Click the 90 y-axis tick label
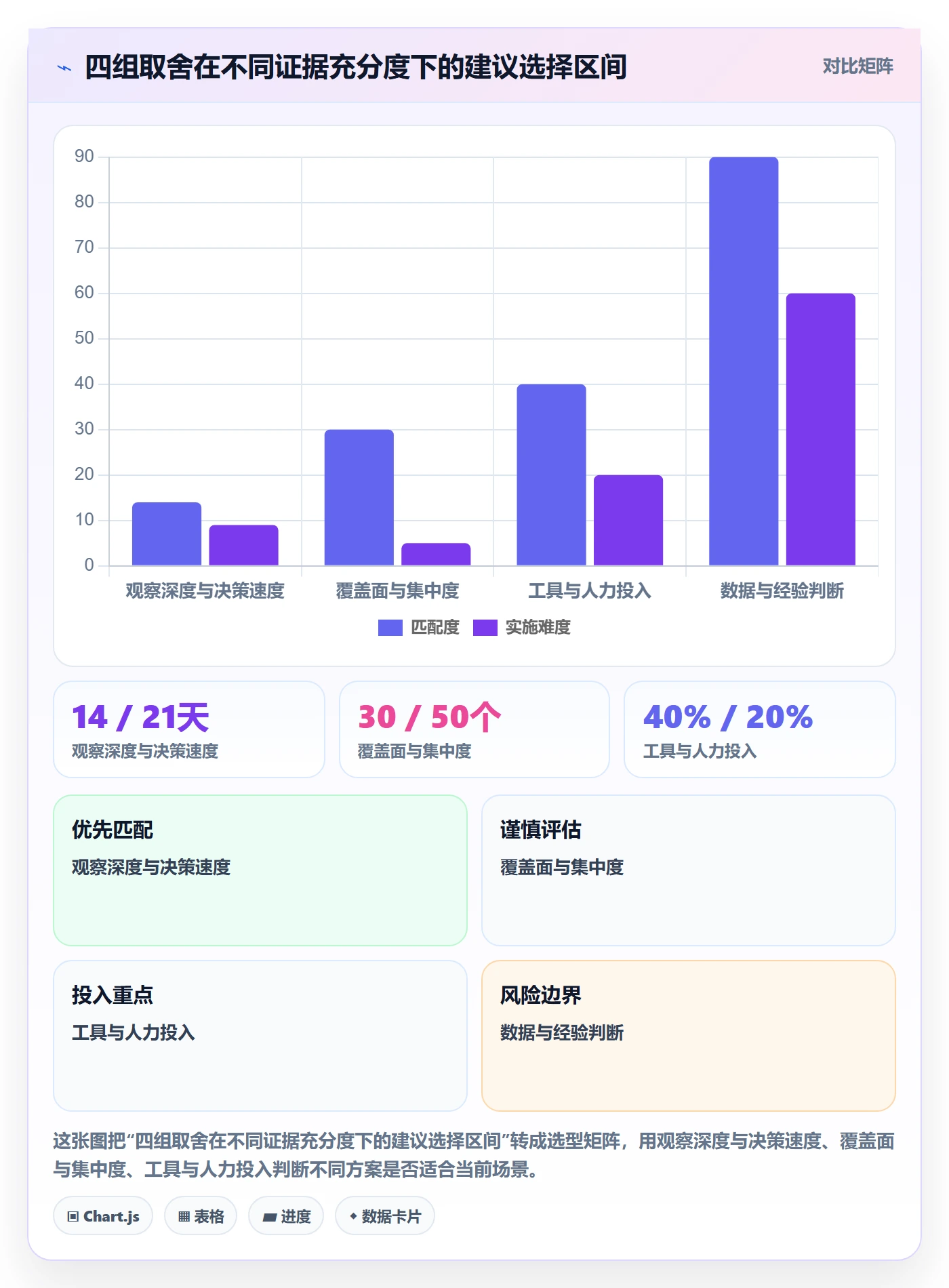Screen dimensions: 949x1288 (x=85, y=157)
